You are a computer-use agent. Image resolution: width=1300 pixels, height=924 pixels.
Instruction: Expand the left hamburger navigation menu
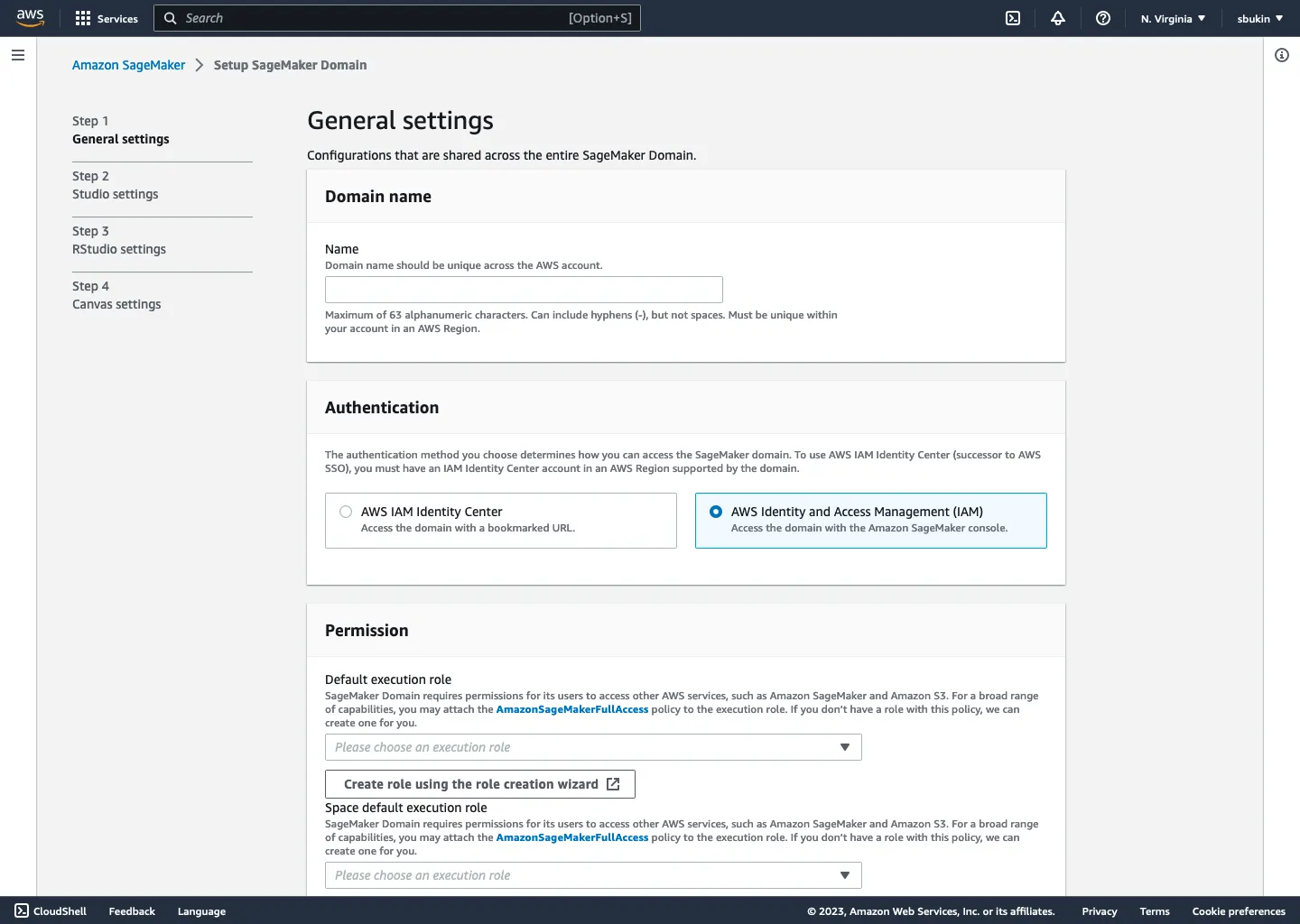(18, 55)
